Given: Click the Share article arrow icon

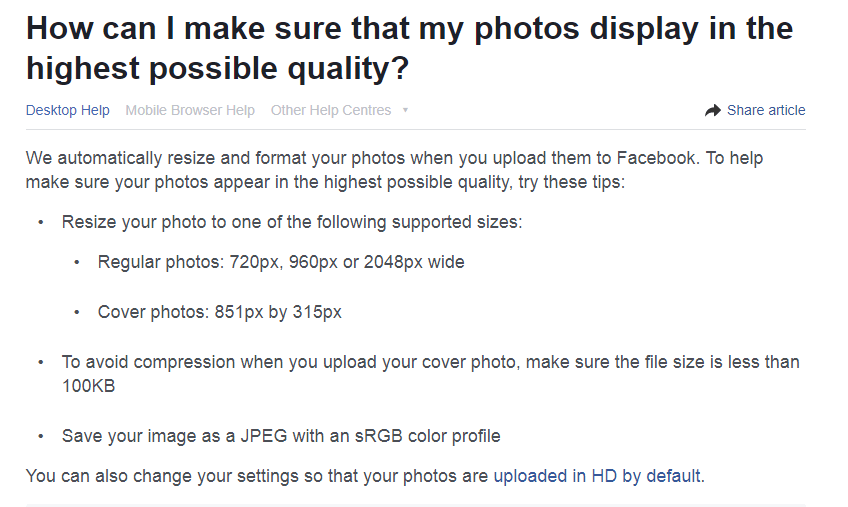Looking at the screenshot, I should (x=713, y=111).
